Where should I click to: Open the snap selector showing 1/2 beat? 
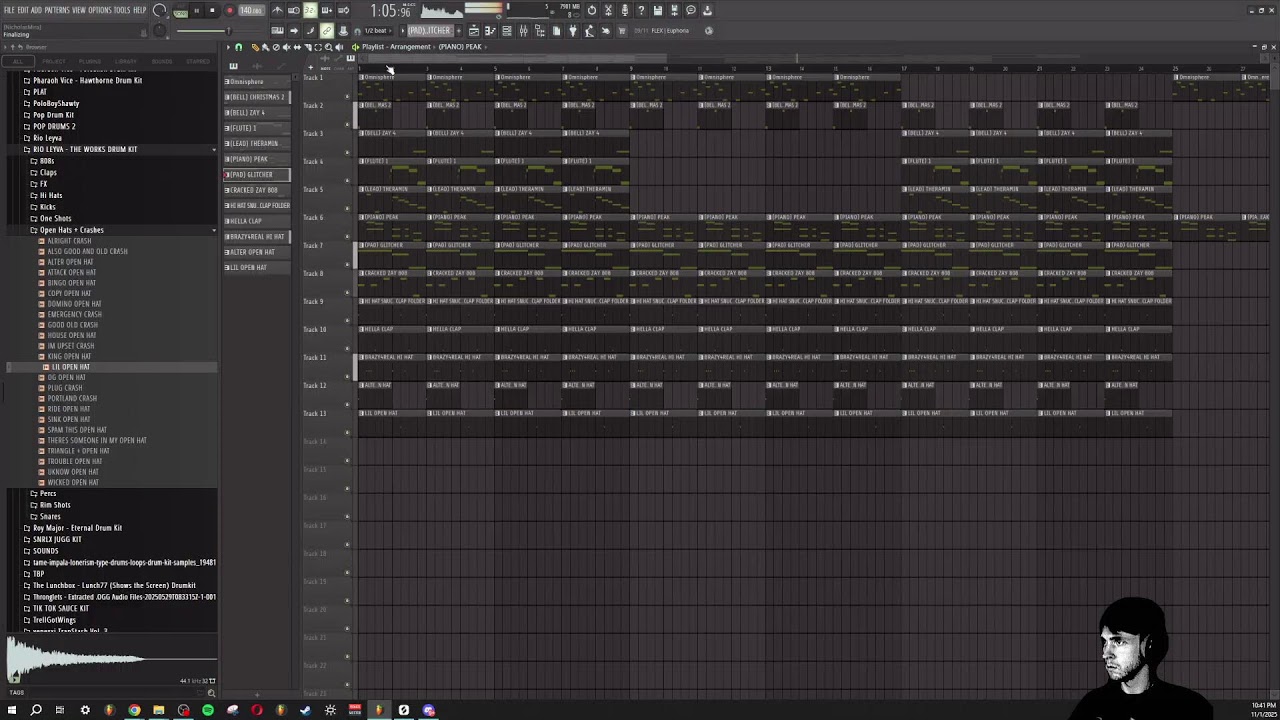(378, 30)
